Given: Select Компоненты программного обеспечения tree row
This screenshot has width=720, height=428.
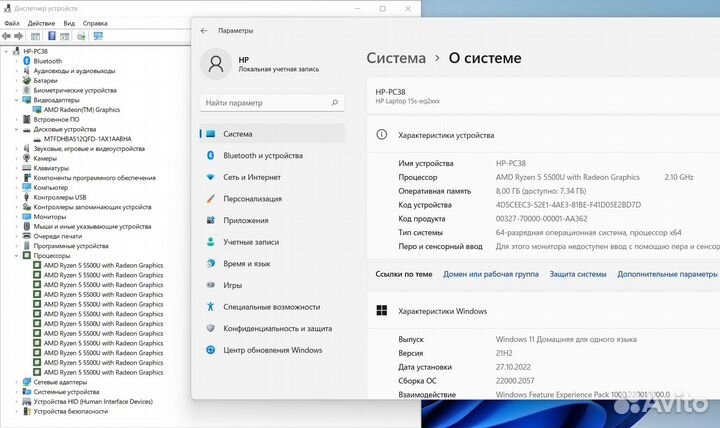Looking at the screenshot, I should 94,178.
